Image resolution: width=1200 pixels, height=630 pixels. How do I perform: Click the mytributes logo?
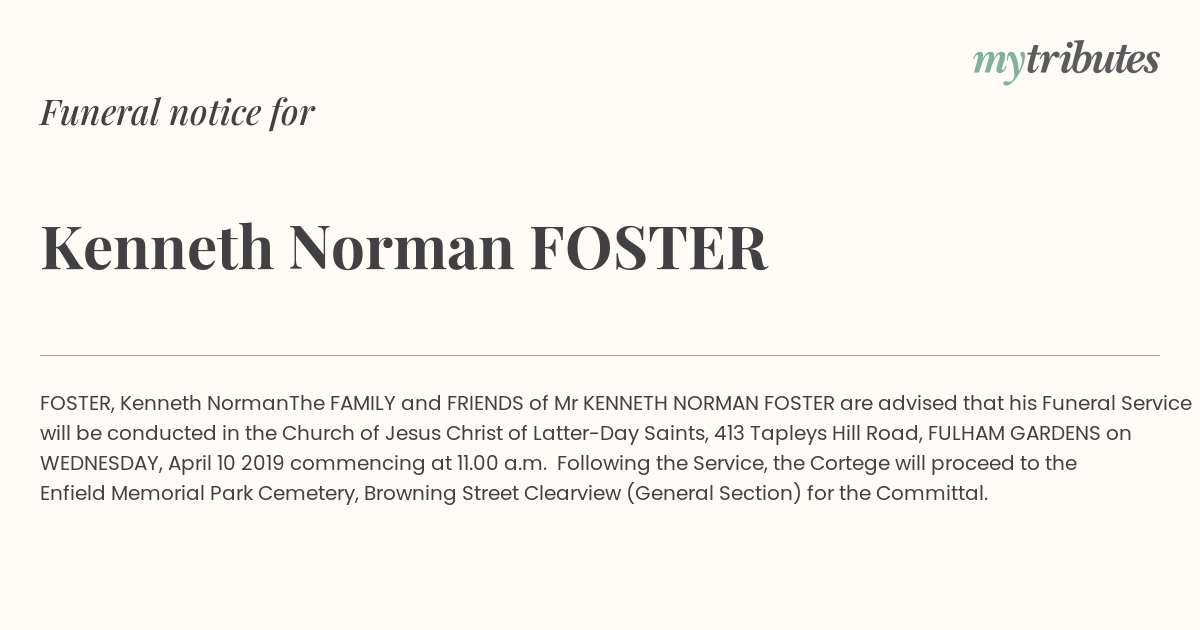(x=1066, y=60)
